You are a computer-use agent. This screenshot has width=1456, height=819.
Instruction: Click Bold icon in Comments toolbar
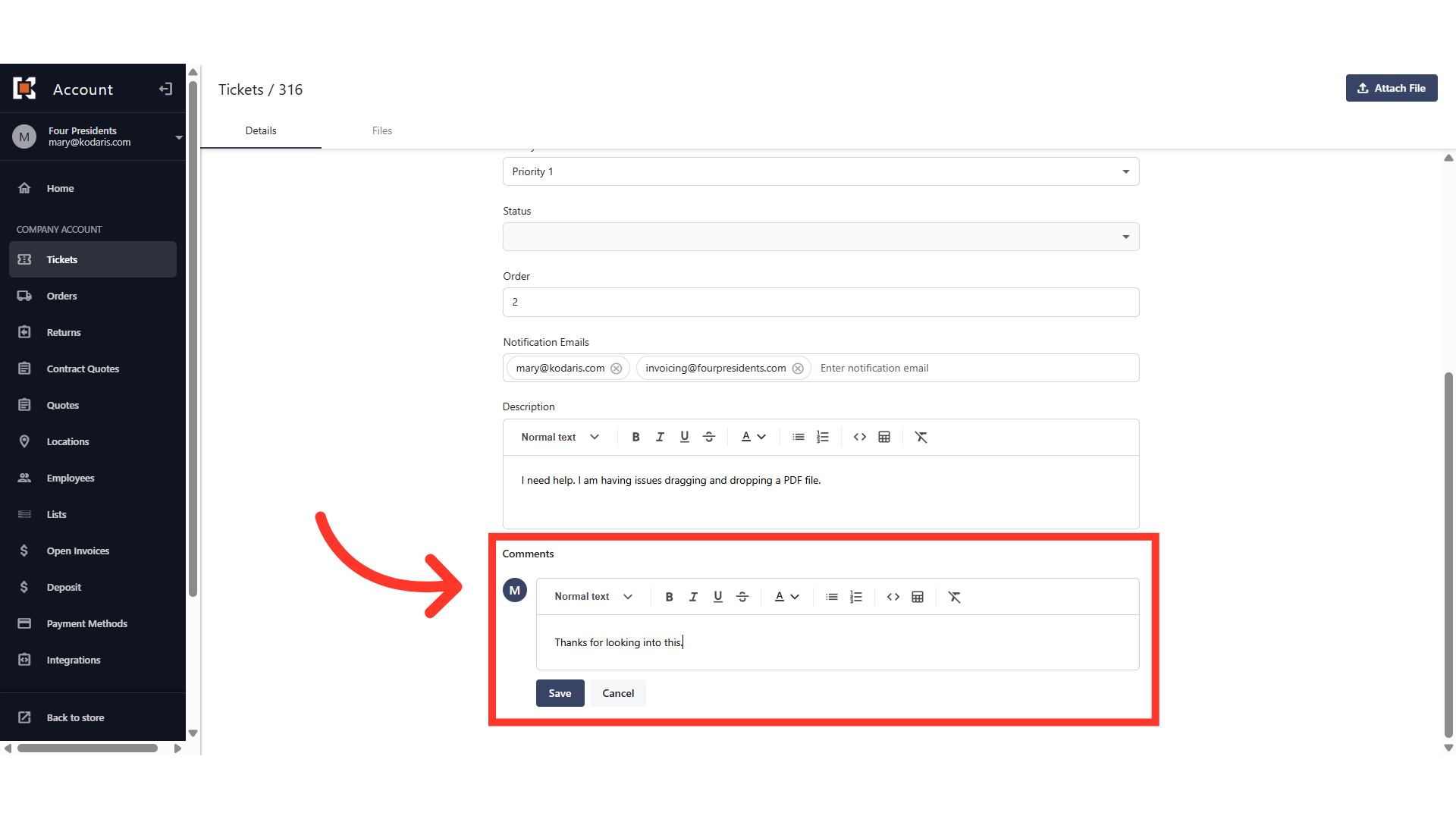669,597
